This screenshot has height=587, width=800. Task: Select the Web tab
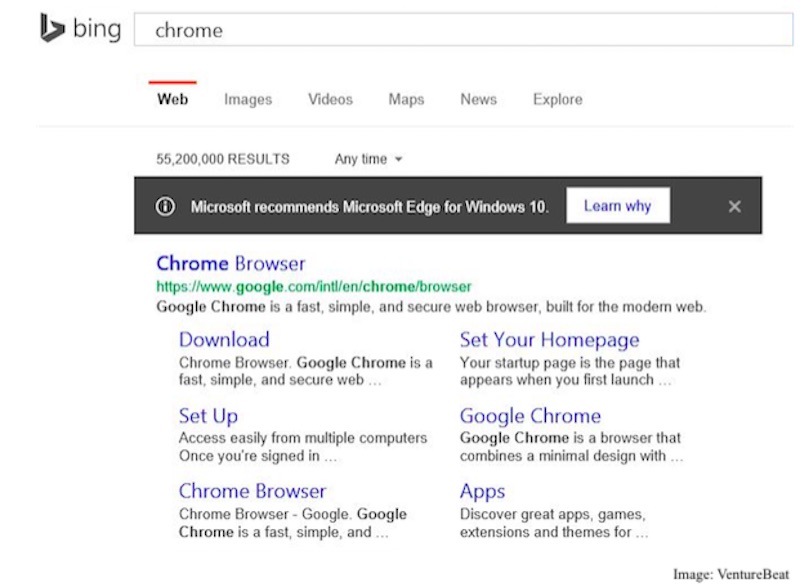(x=172, y=99)
